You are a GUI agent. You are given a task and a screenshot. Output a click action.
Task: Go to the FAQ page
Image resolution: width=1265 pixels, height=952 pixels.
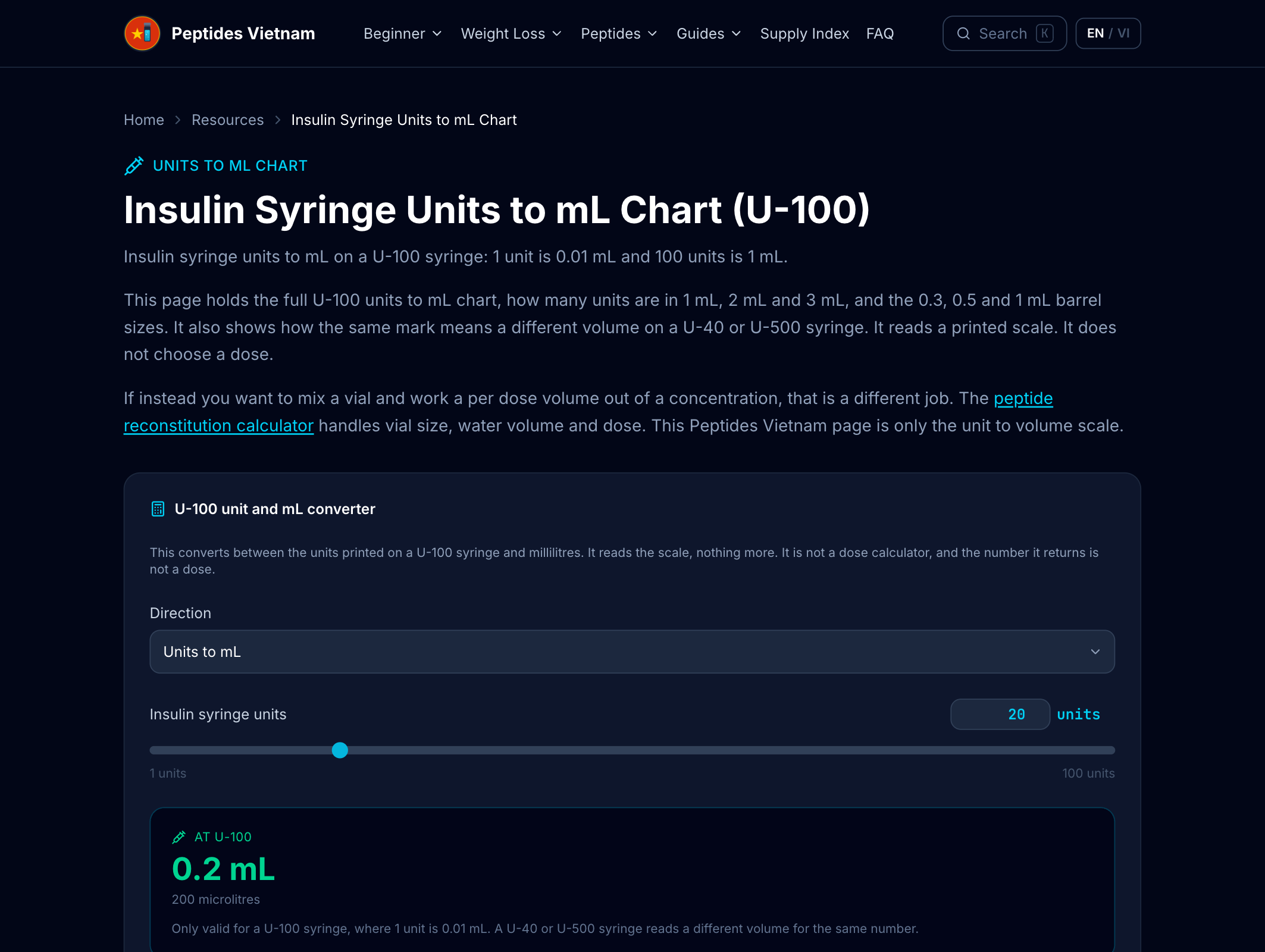[880, 33]
